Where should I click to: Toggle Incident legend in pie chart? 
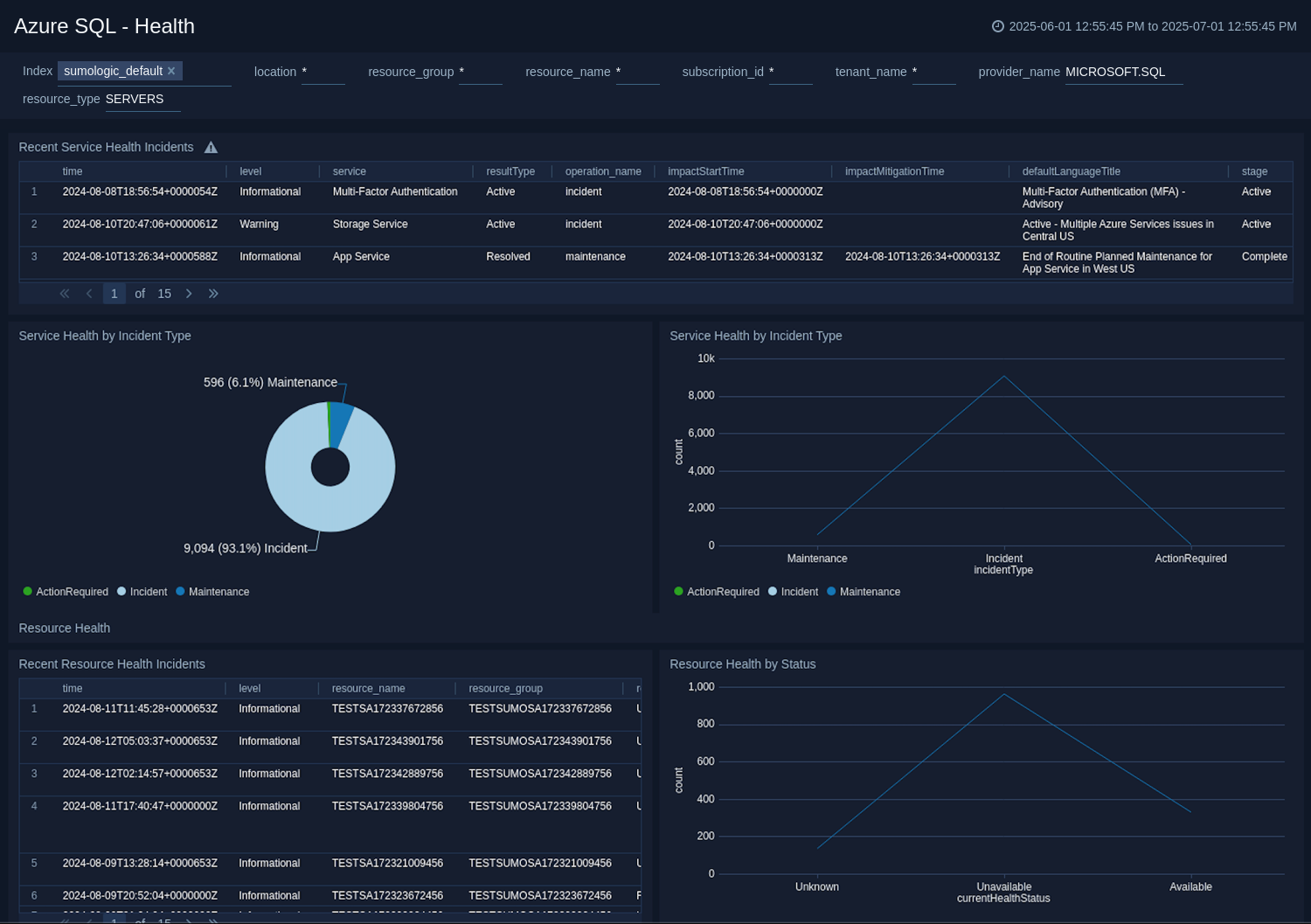(x=142, y=592)
